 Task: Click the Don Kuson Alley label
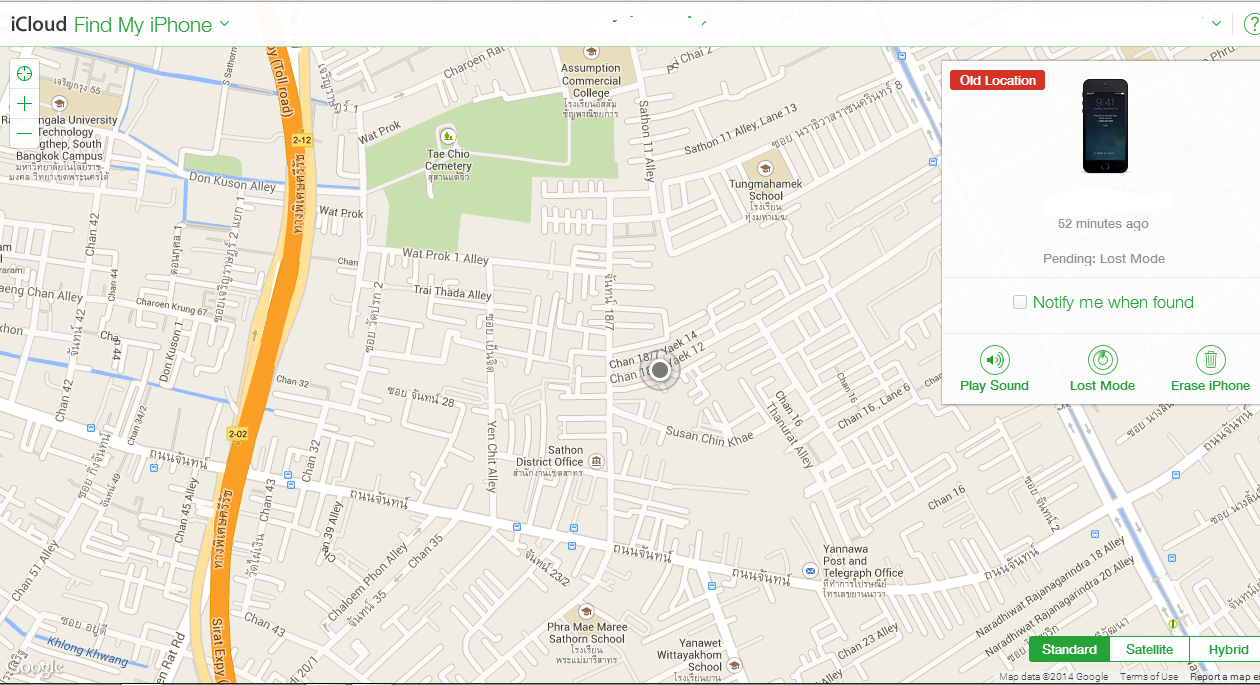pos(233,182)
